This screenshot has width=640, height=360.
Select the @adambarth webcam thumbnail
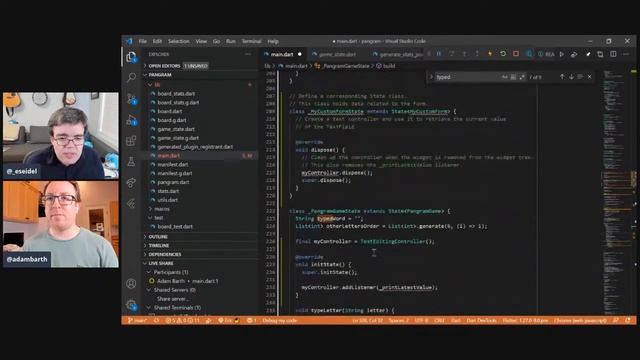pos(61,224)
